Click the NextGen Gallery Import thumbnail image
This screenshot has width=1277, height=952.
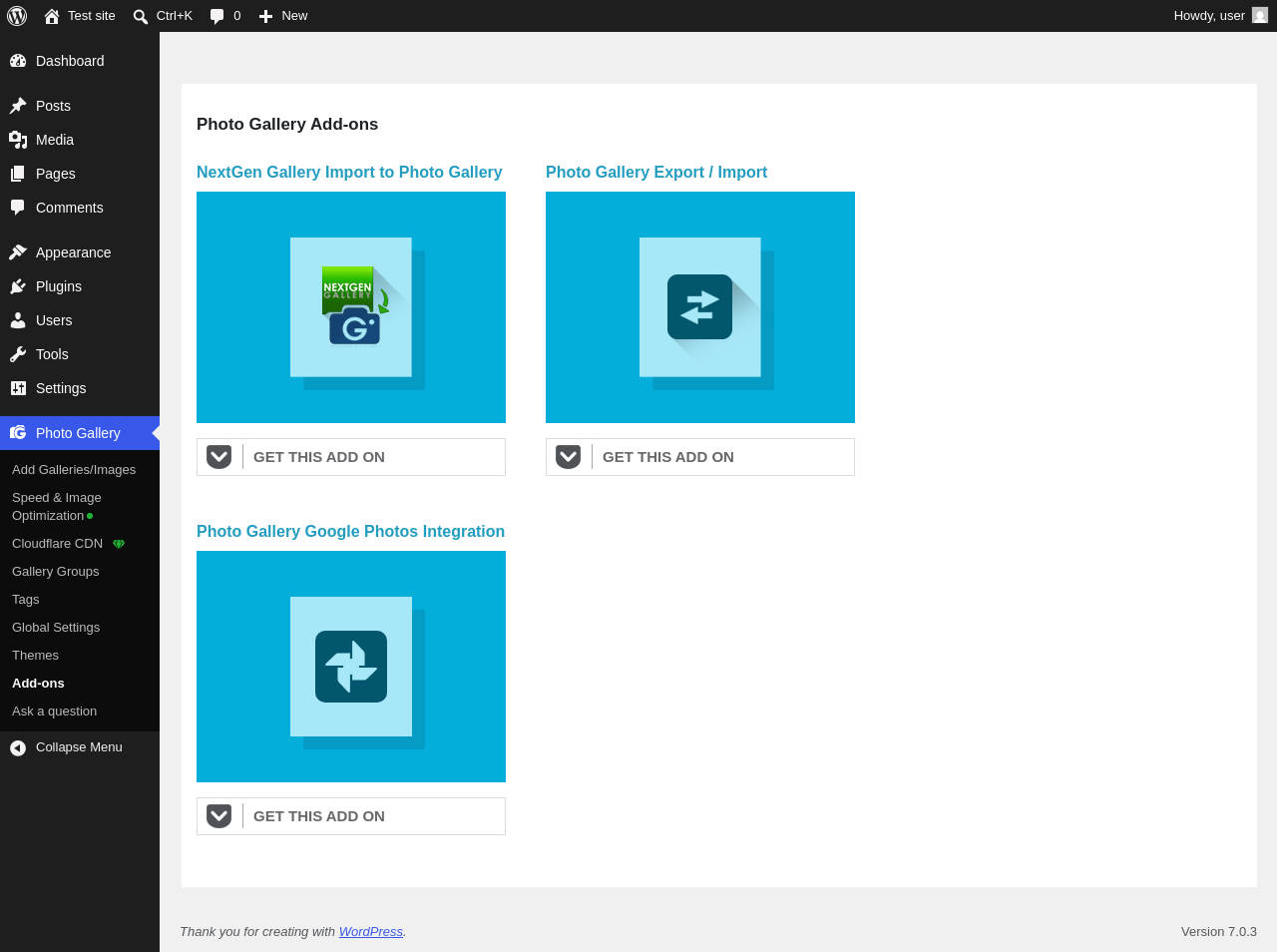tap(351, 307)
